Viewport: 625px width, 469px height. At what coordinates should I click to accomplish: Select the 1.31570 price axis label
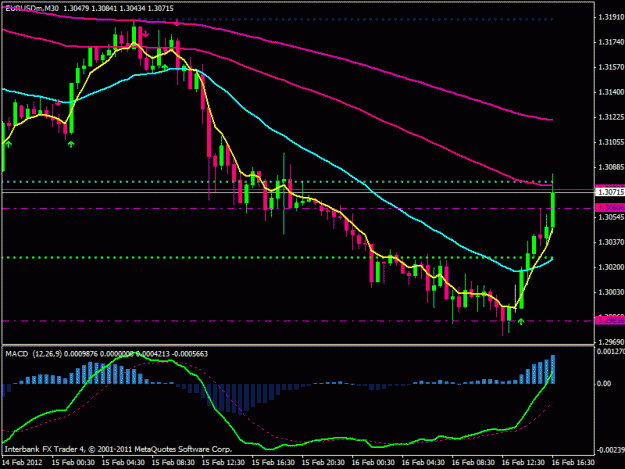[x=611, y=67]
